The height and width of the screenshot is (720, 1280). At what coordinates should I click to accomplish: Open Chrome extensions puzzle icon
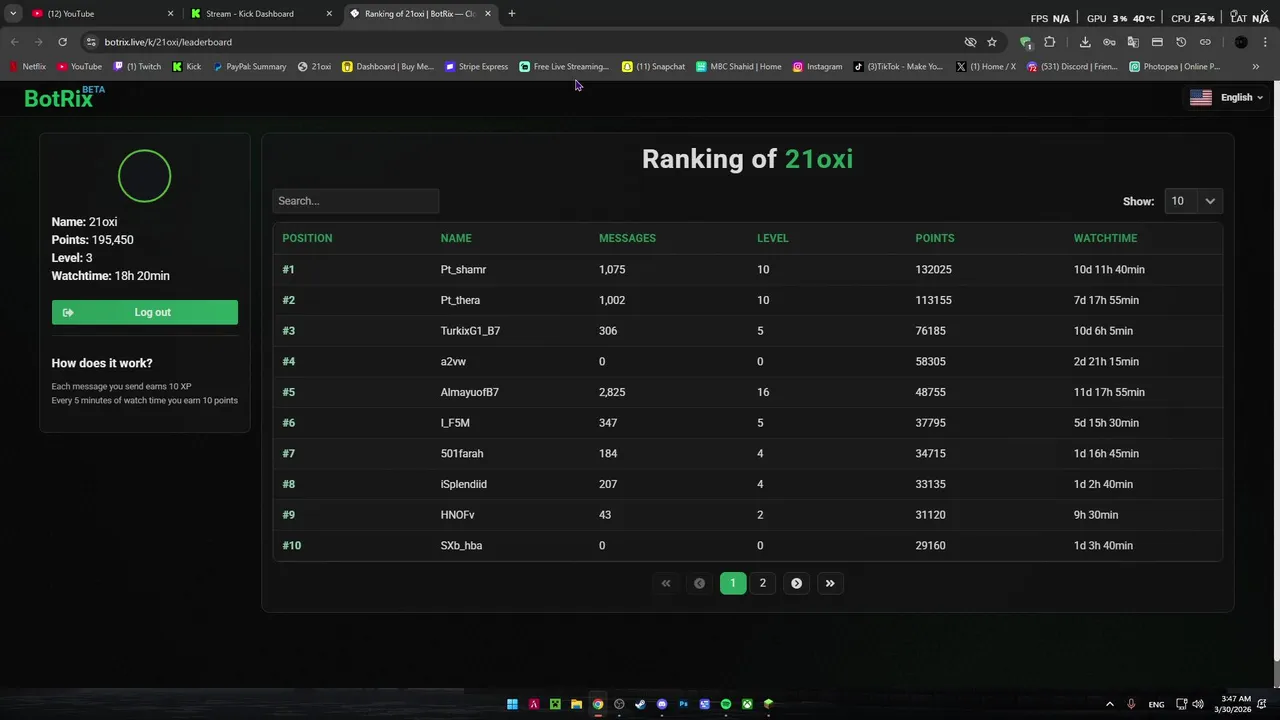coord(1050,42)
